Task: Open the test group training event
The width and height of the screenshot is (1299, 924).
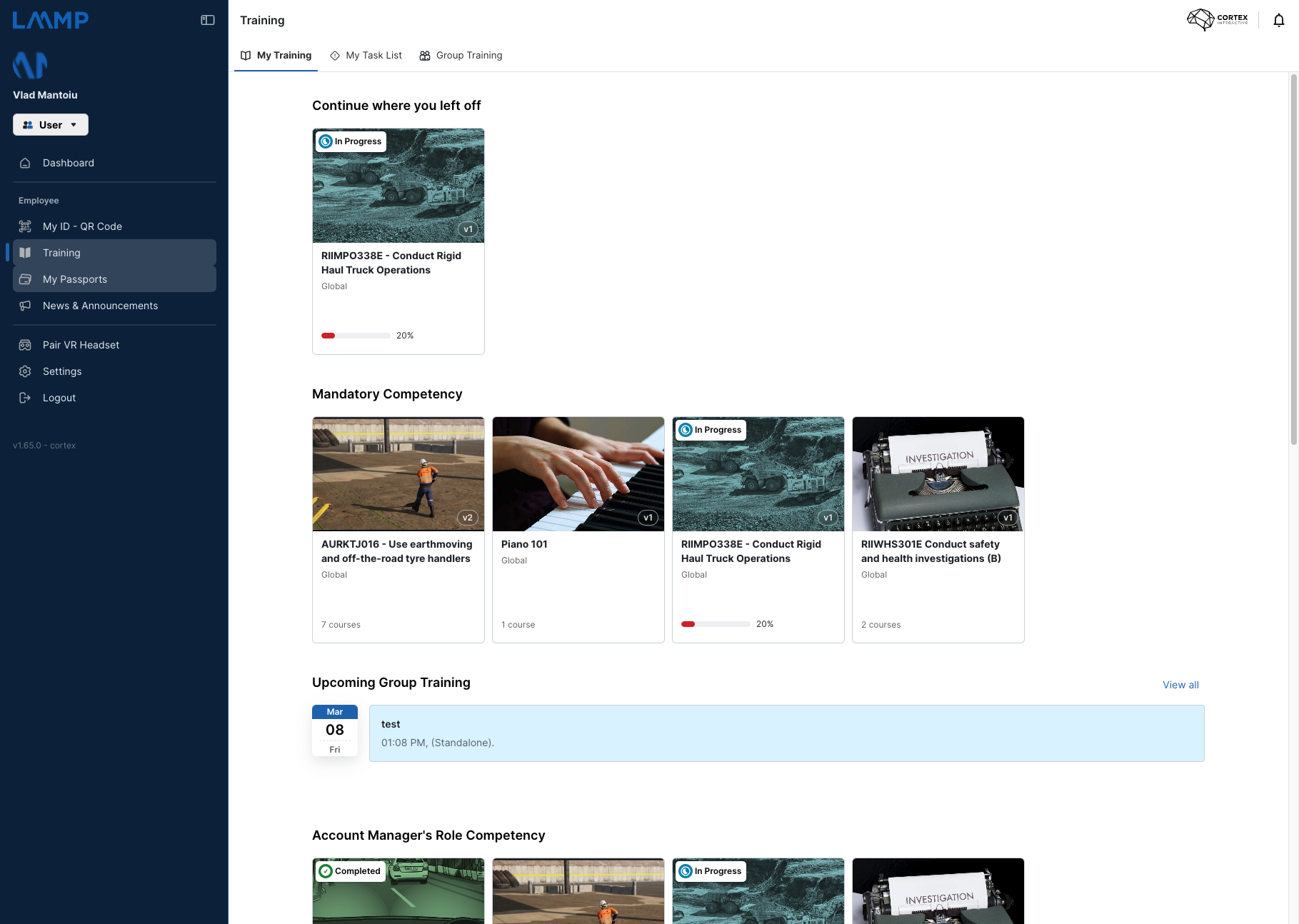Action: 787,733
